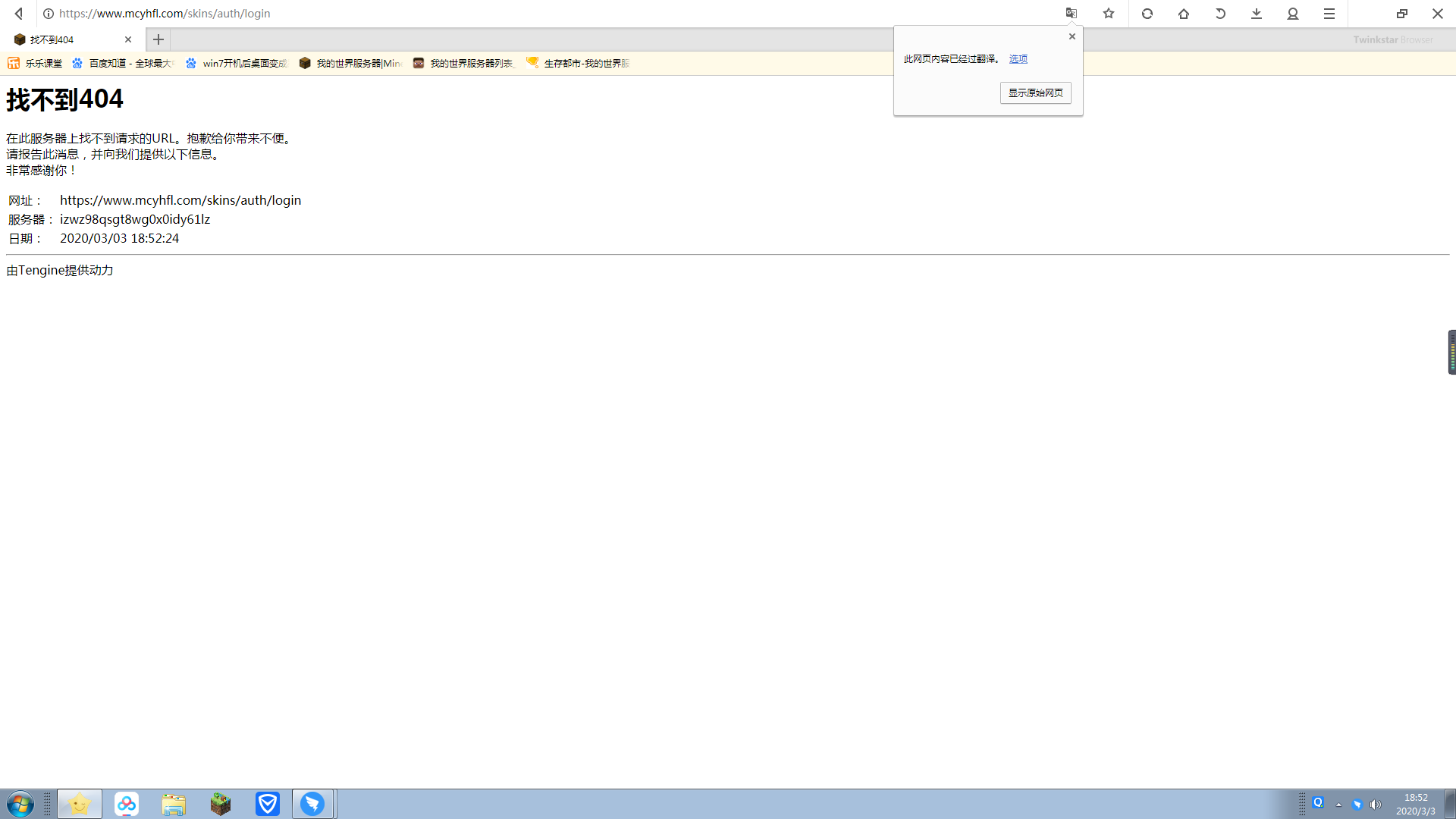Image resolution: width=1456 pixels, height=819 pixels.
Task: Open the hamburger main menu
Action: (1329, 13)
